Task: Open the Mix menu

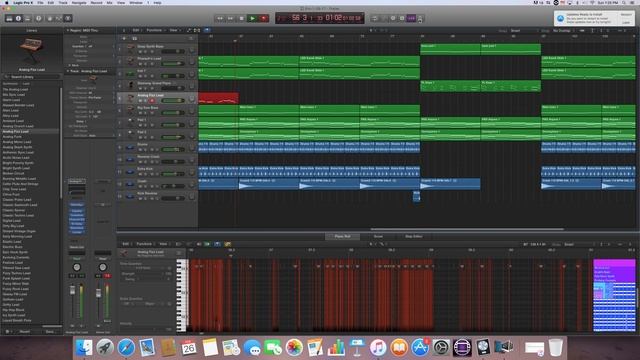Action: point(109,3)
